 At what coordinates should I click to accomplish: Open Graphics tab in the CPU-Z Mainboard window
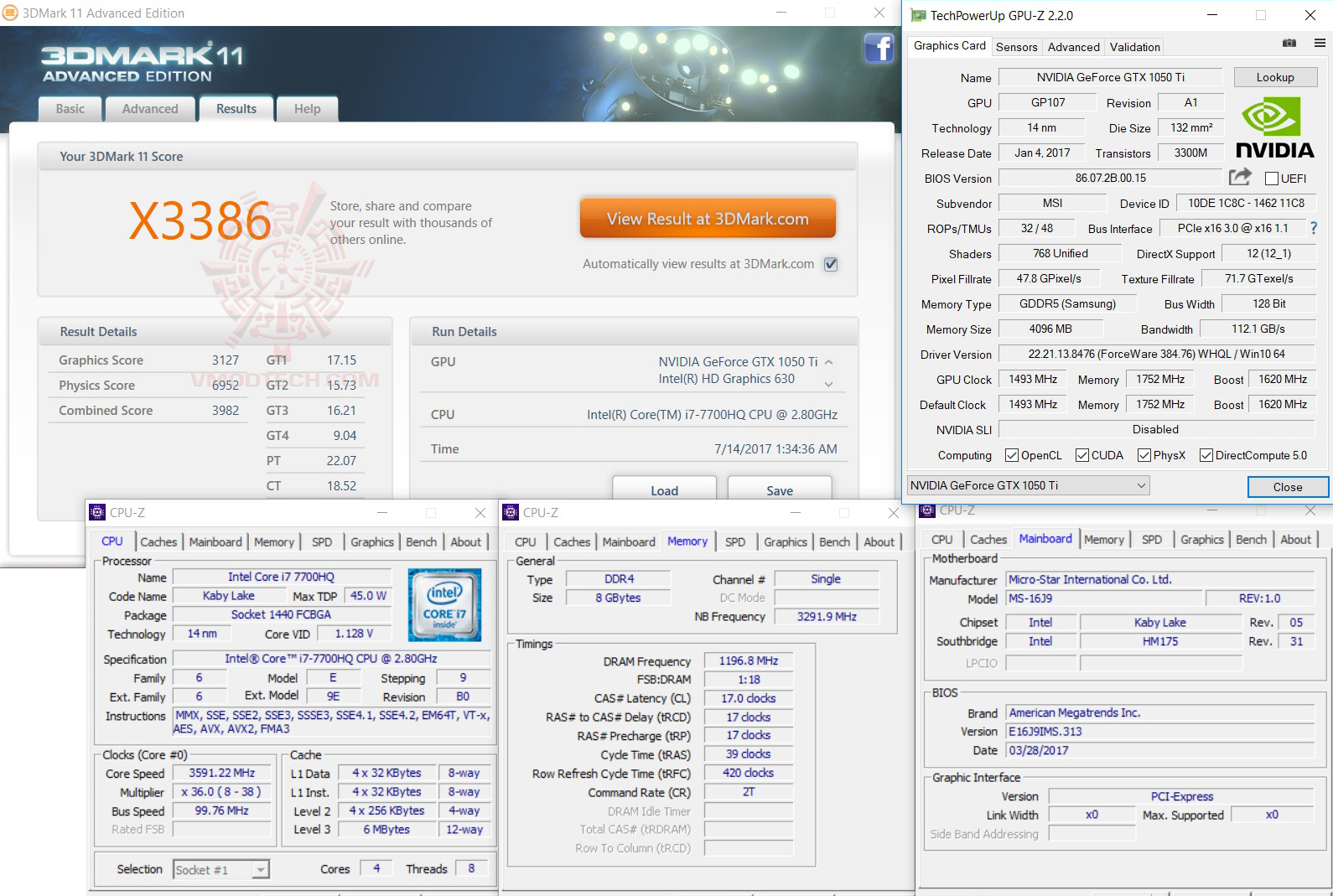[x=1202, y=540]
